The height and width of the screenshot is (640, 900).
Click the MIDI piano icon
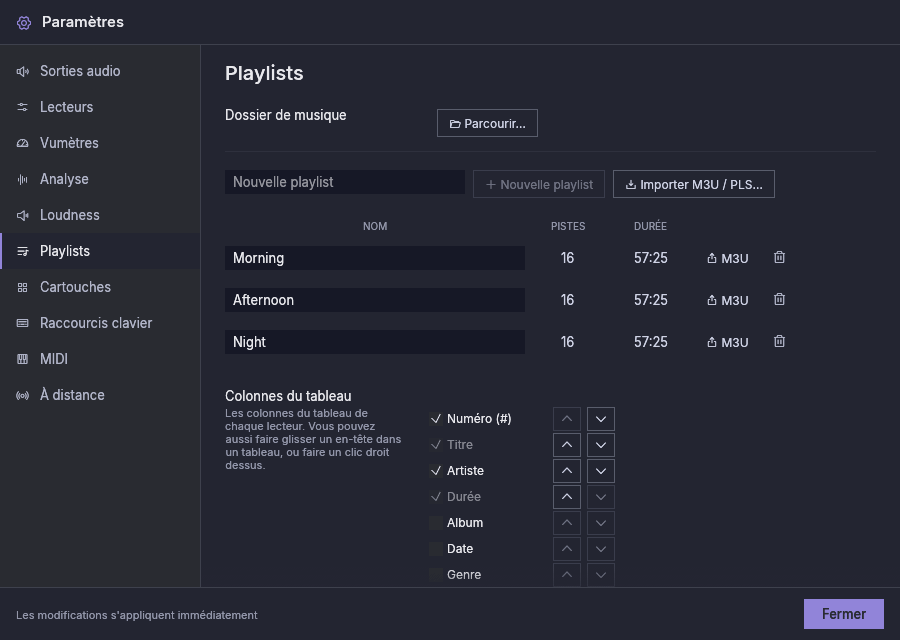pos(22,359)
